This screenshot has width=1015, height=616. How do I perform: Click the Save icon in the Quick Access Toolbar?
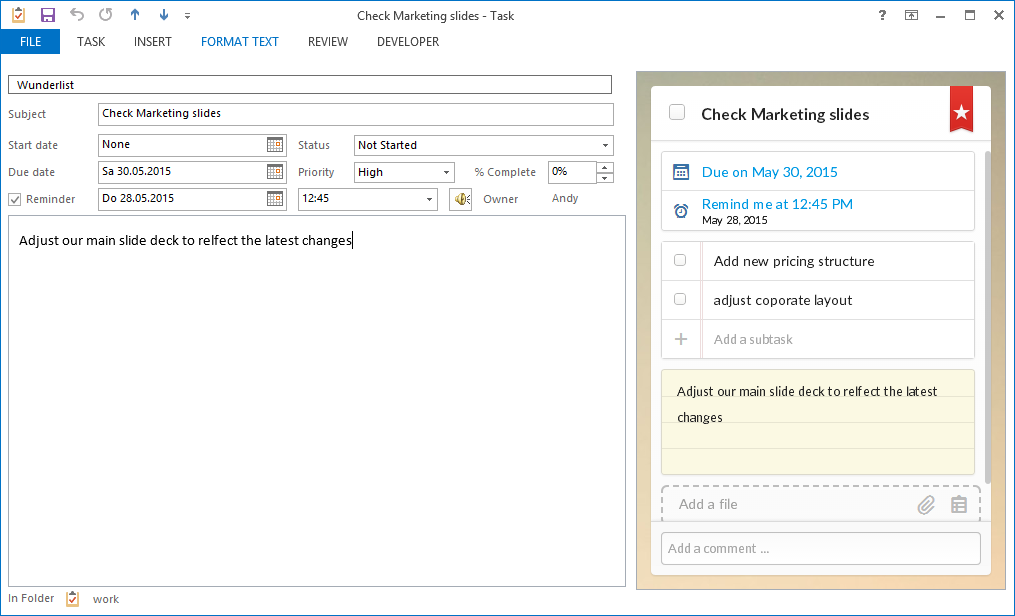coord(47,14)
